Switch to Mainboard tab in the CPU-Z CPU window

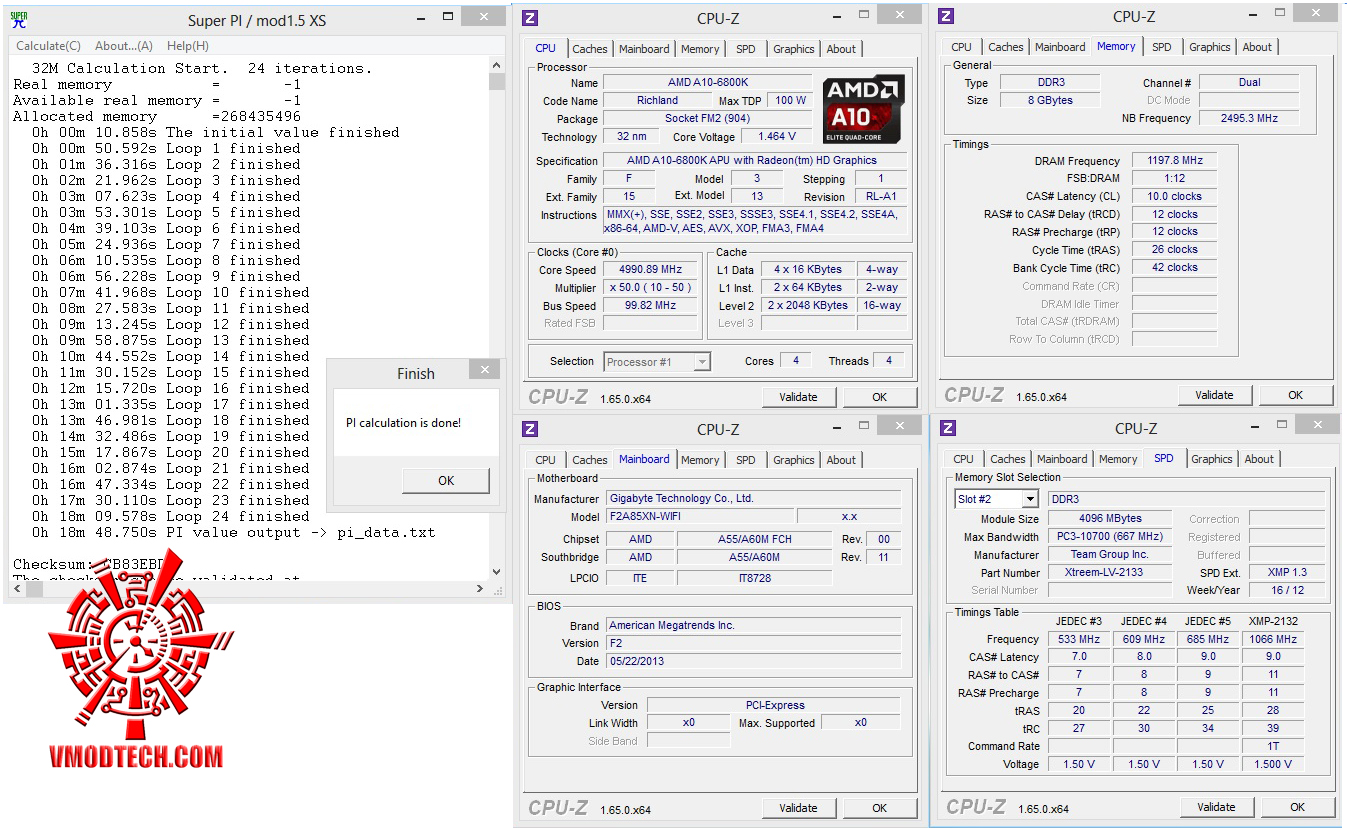[x=644, y=49]
